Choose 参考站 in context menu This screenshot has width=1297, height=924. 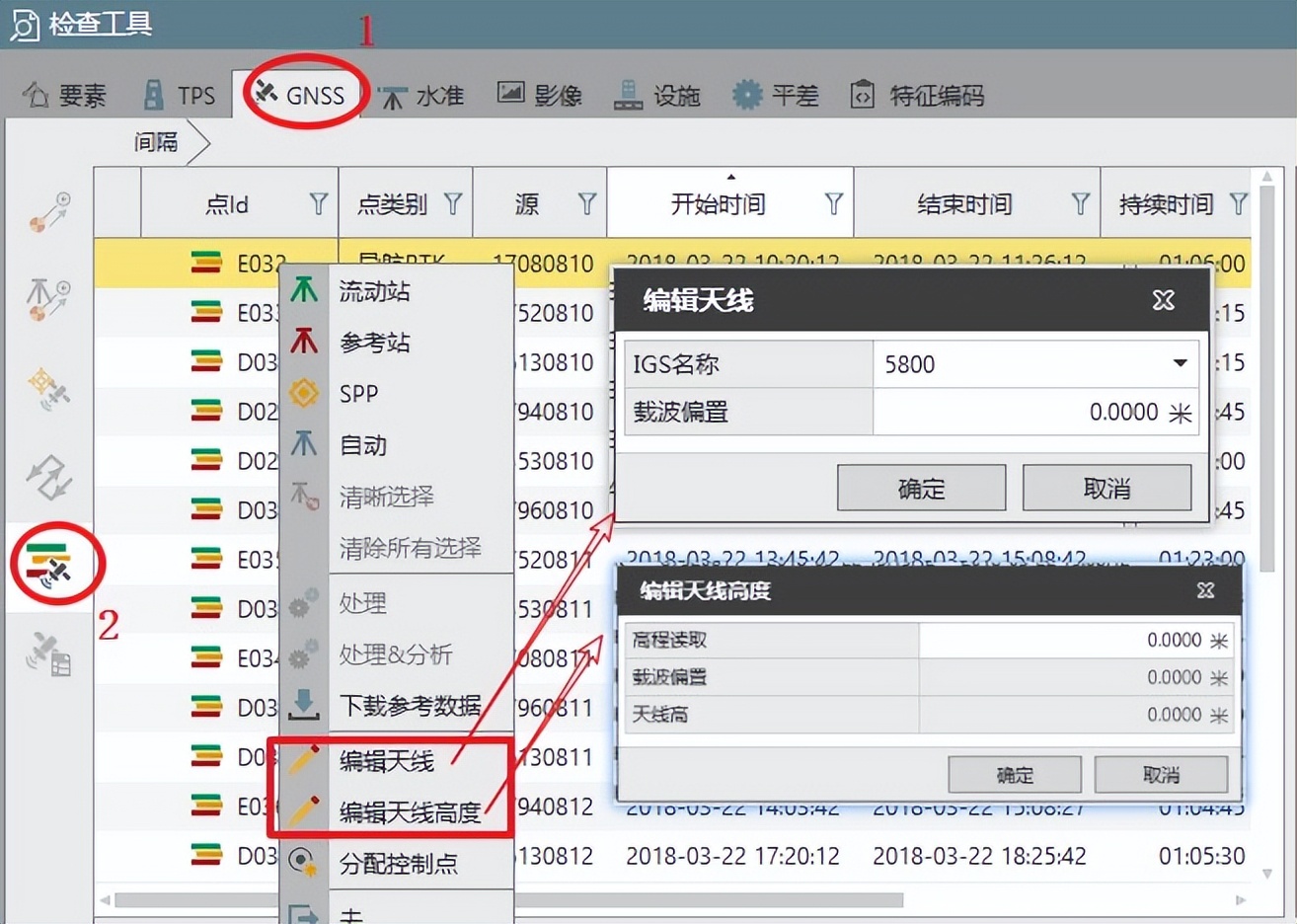tap(397, 343)
